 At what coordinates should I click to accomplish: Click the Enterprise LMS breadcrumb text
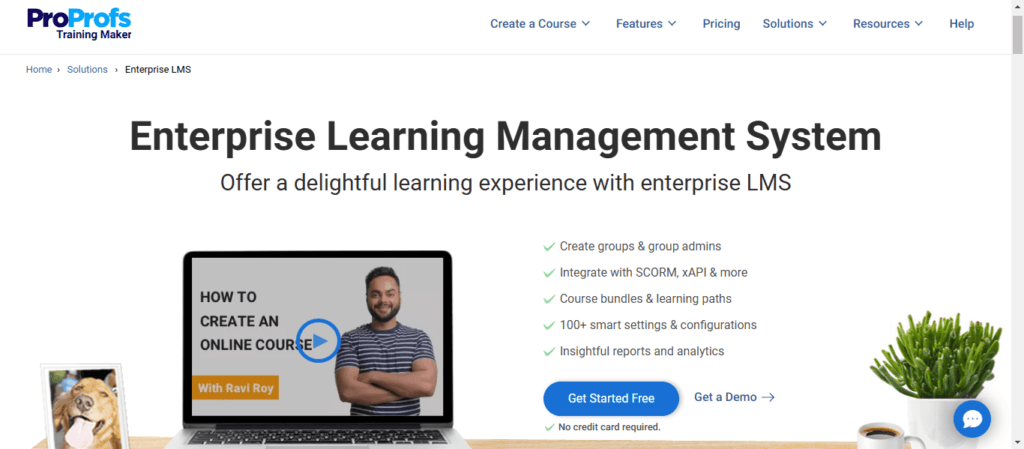158,69
